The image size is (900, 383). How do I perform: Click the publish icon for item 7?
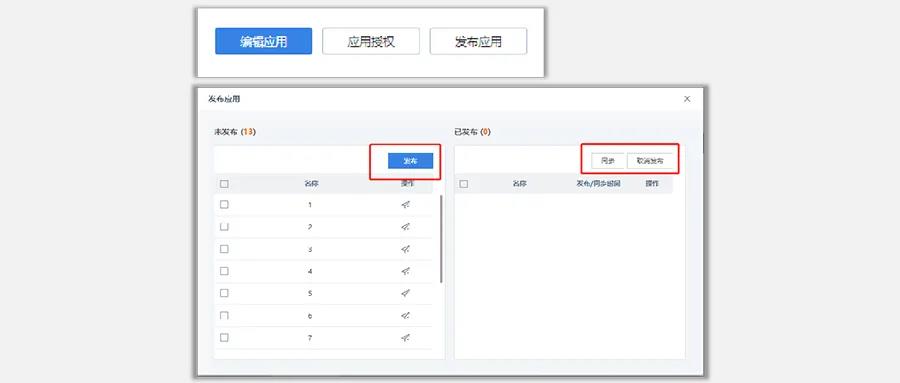click(x=406, y=338)
